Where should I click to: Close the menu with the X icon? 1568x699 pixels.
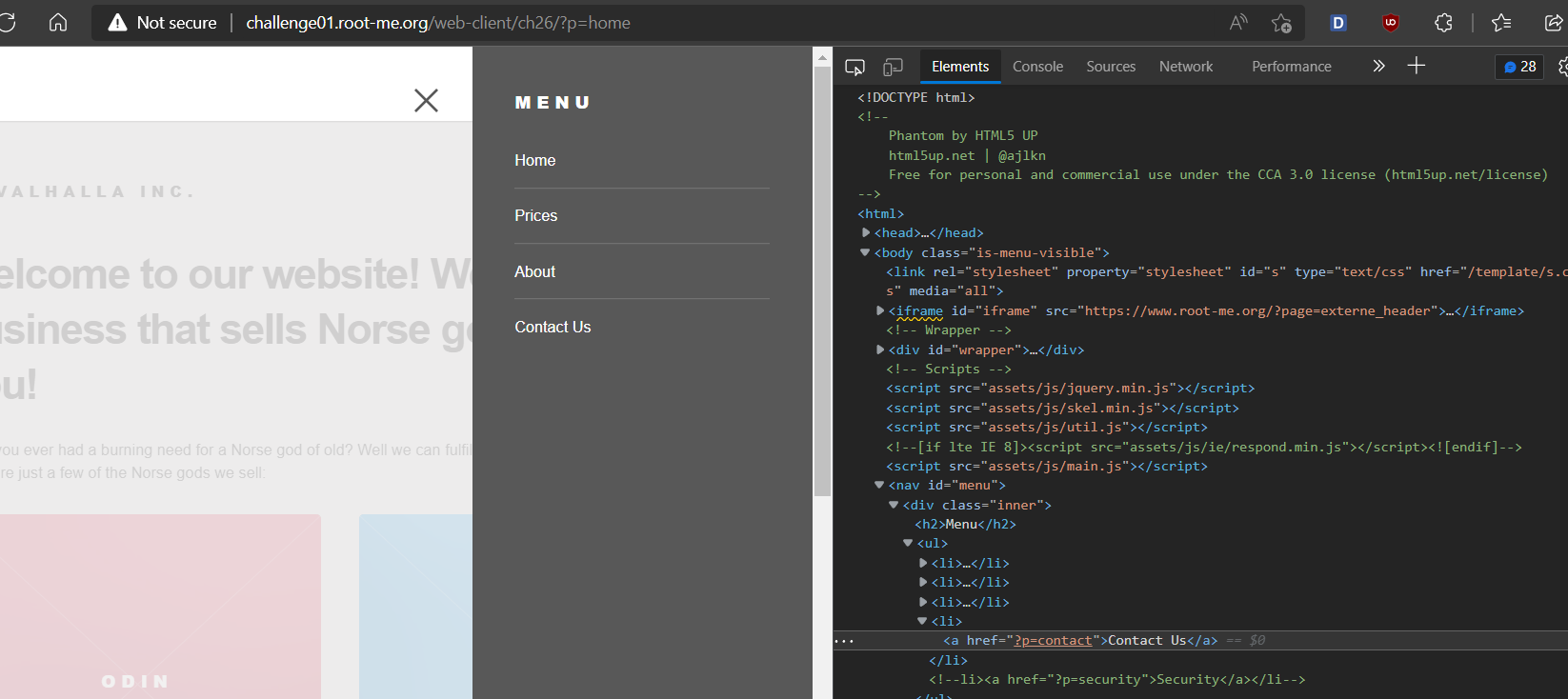coord(426,100)
